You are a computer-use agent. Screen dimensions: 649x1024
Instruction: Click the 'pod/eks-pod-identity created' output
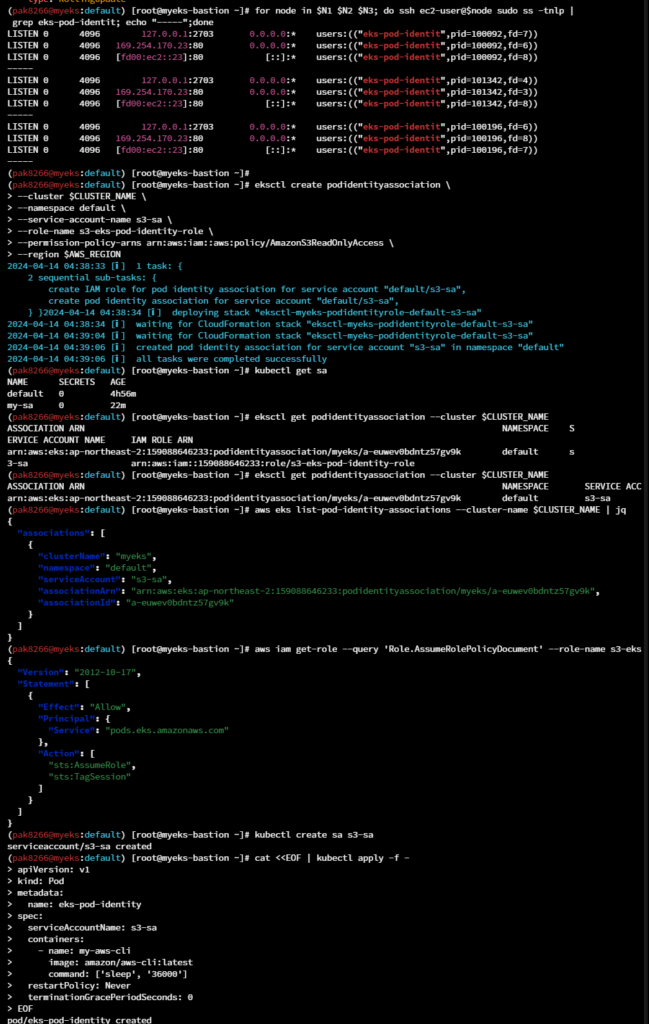pyautogui.click(x=79, y=1020)
